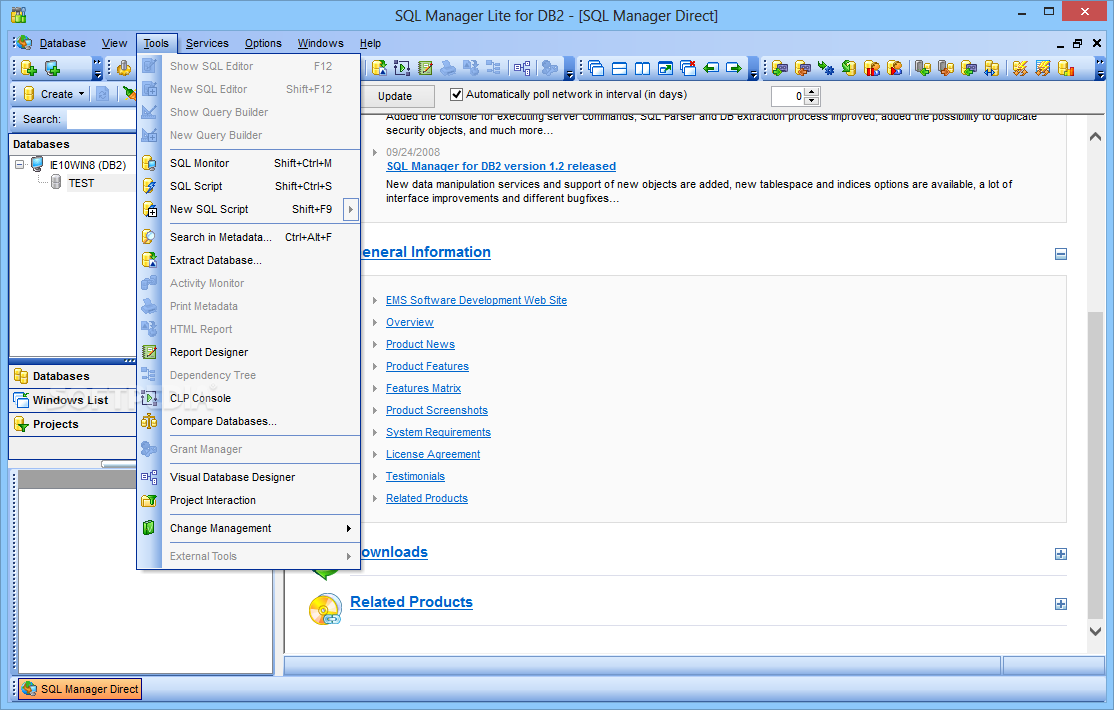Click the SQL Manager Direct taskbar tab
Screen dimensions: 1114x710
[x=80, y=689]
